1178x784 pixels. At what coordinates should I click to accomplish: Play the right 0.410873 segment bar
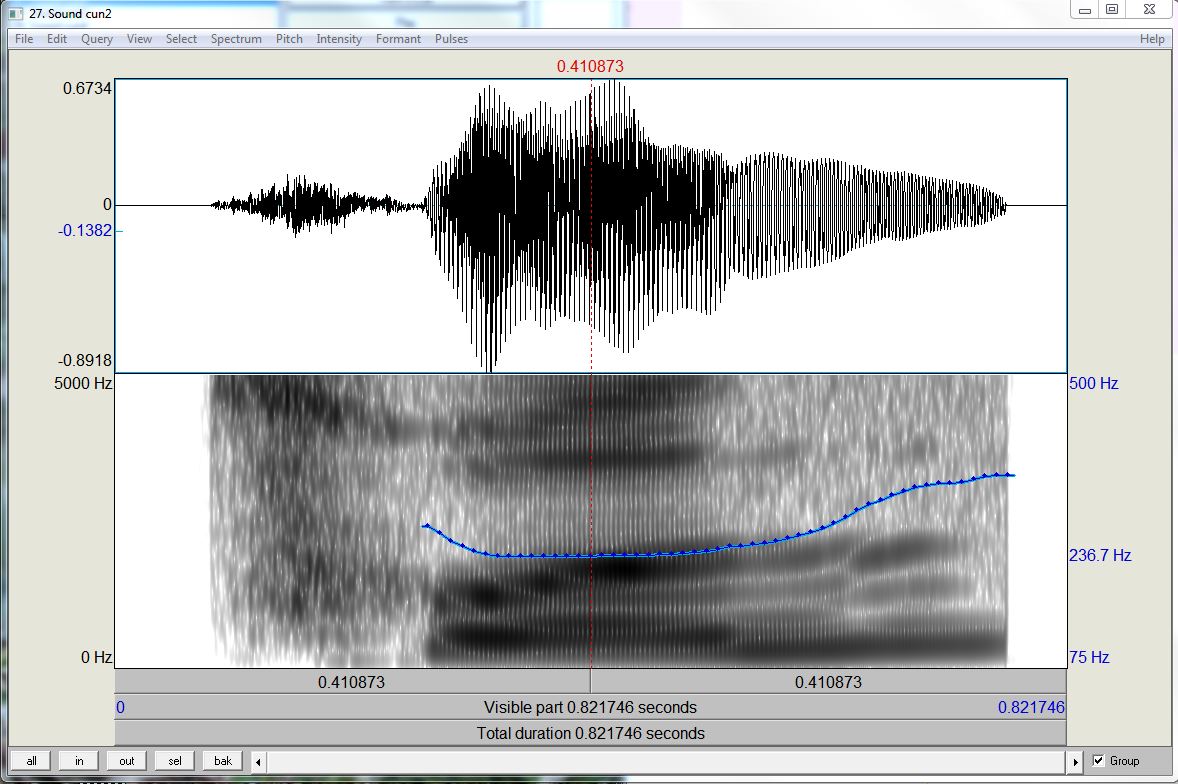pyautogui.click(x=829, y=682)
